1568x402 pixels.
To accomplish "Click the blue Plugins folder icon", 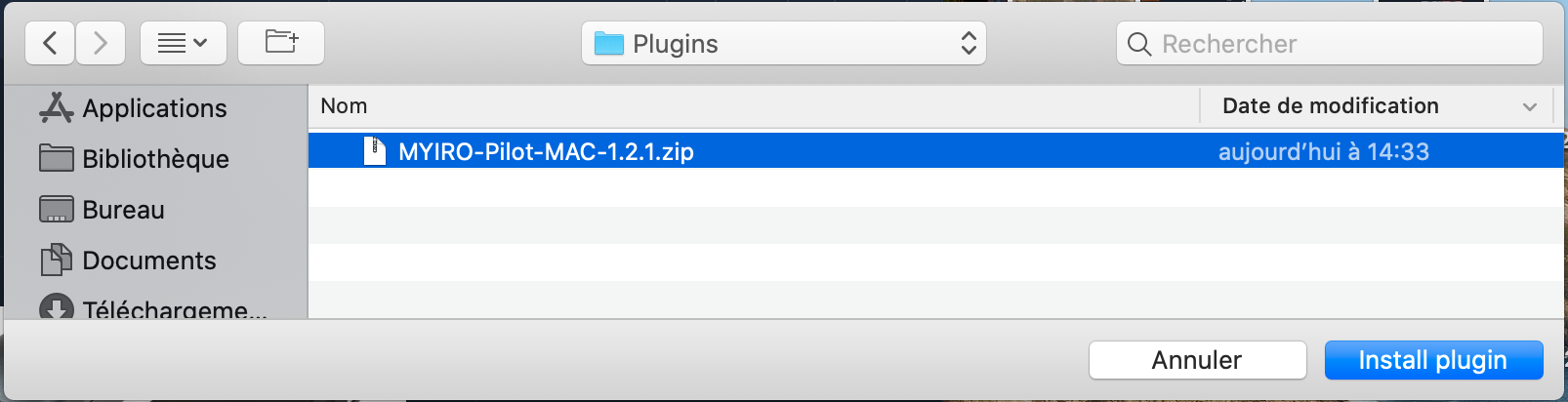I will tap(609, 44).
